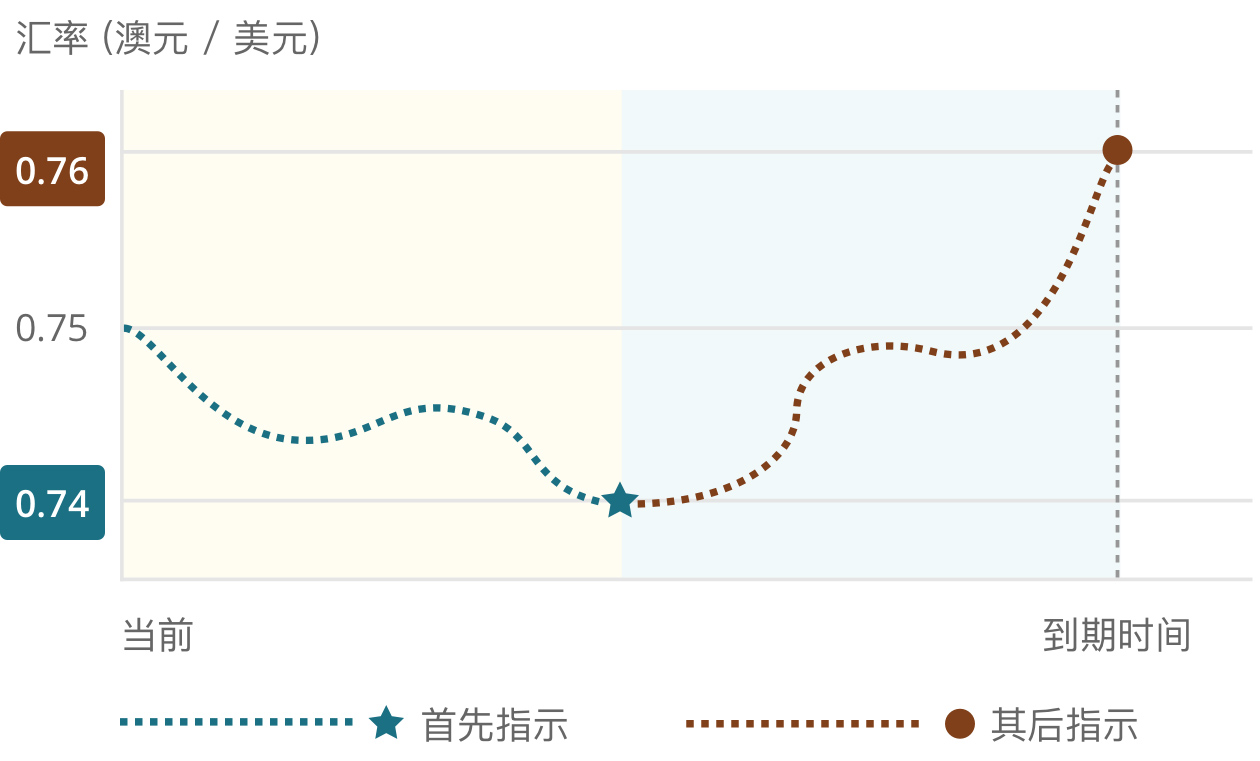The height and width of the screenshot is (761, 1260).
Task: Click the brown dotted line sample in legend
Action: point(803,722)
